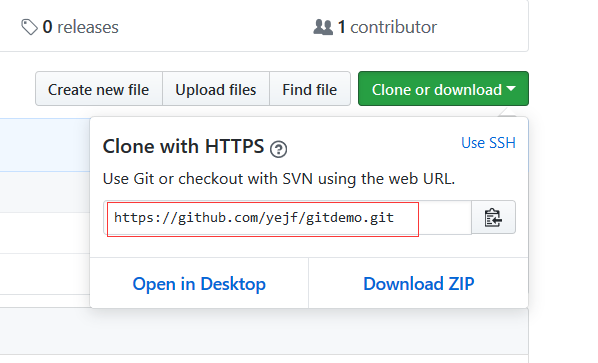The image size is (598, 363).
Task: Open the help question mark beside Clone with HTTPS
Action: pyautogui.click(x=278, y=149)
